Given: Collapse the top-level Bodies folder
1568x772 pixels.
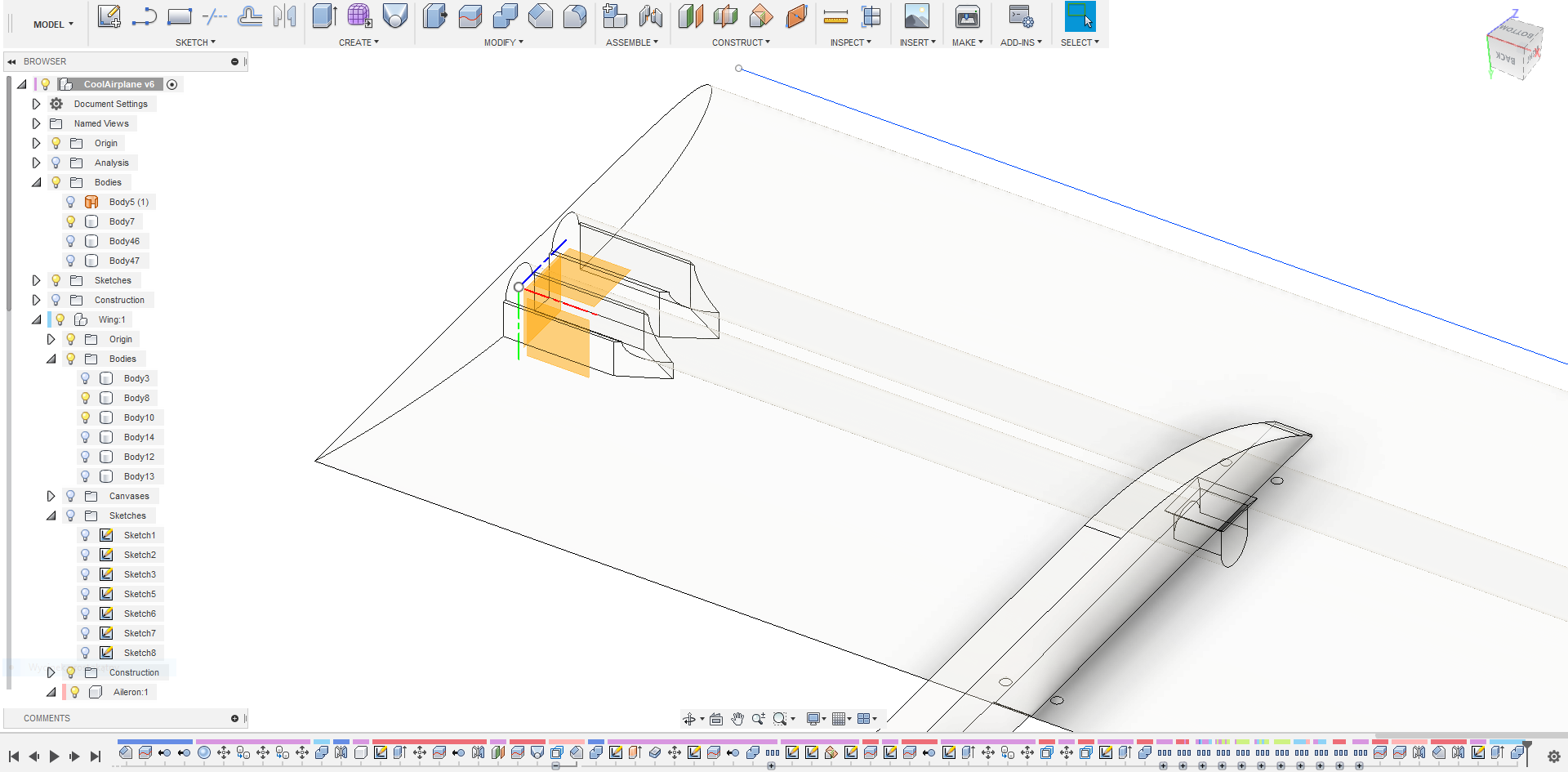Looking at the screenshot, I should [36, 182].
